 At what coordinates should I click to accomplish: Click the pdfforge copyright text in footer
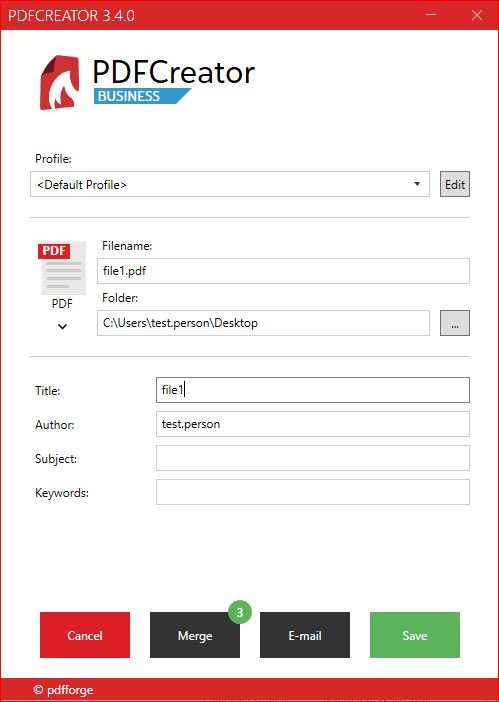point(63,690)
